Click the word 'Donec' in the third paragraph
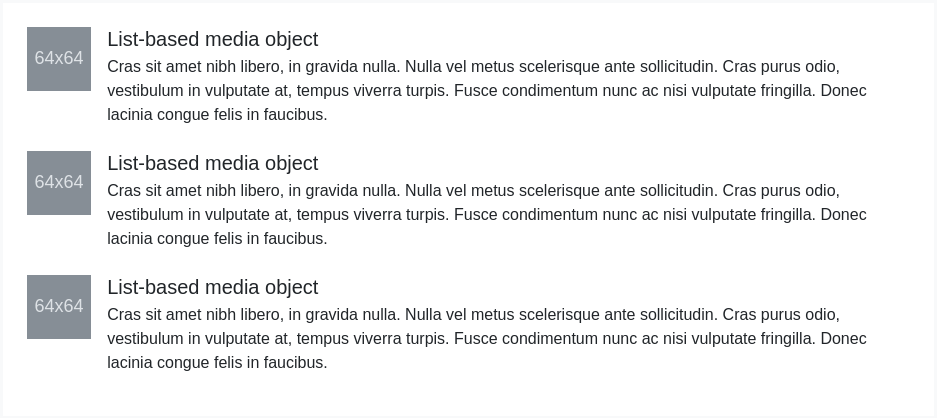Viewport: 937px width, 418px height. (843, 339)
